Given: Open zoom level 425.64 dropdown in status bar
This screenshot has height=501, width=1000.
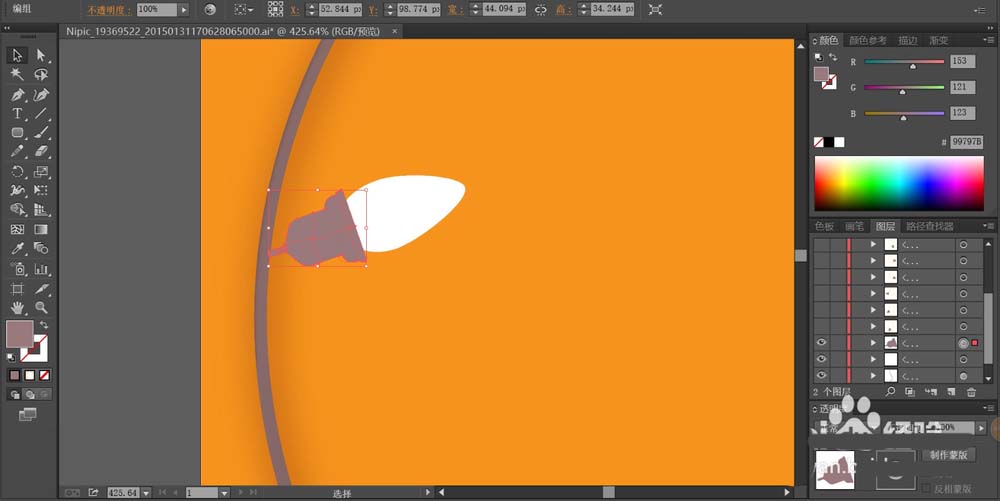Looking at the screenshot, I should click(147, 493).
